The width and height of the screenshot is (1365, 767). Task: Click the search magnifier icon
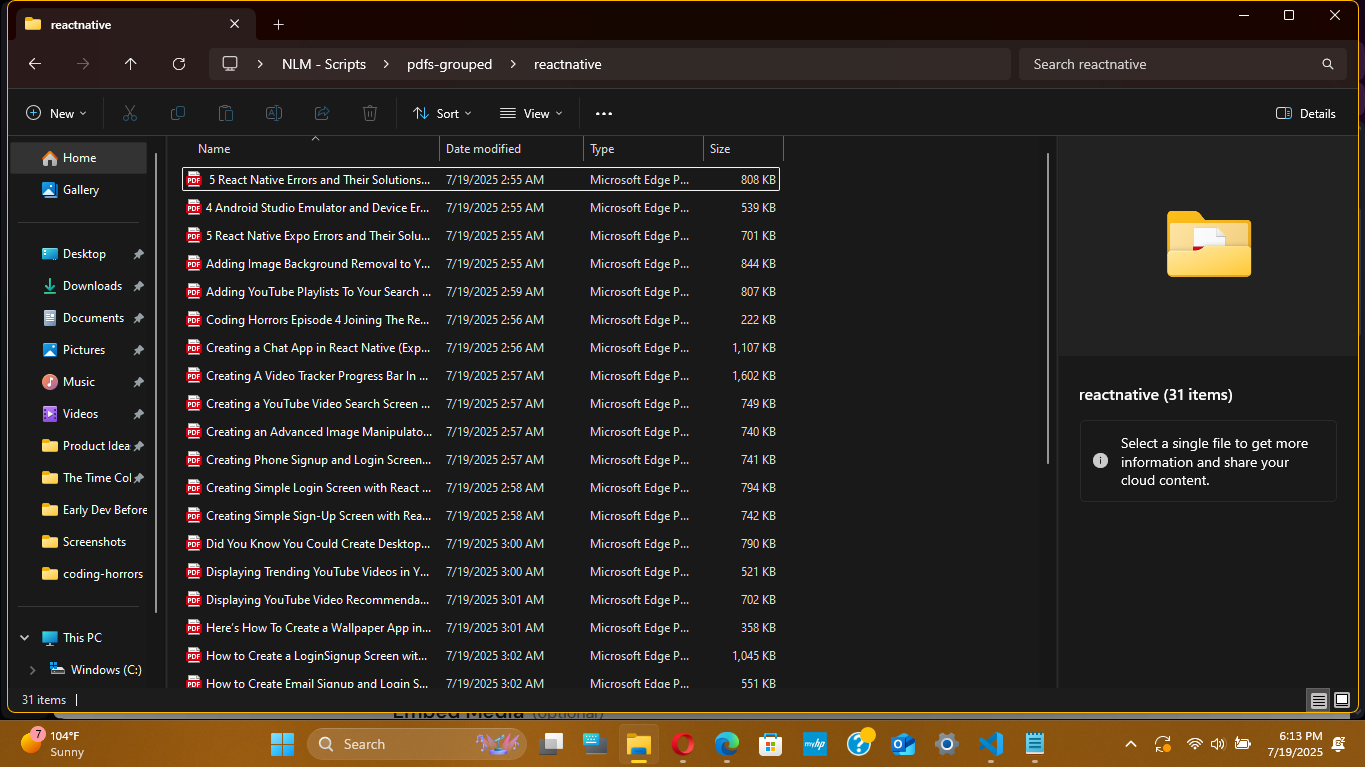click(1328, 64)
